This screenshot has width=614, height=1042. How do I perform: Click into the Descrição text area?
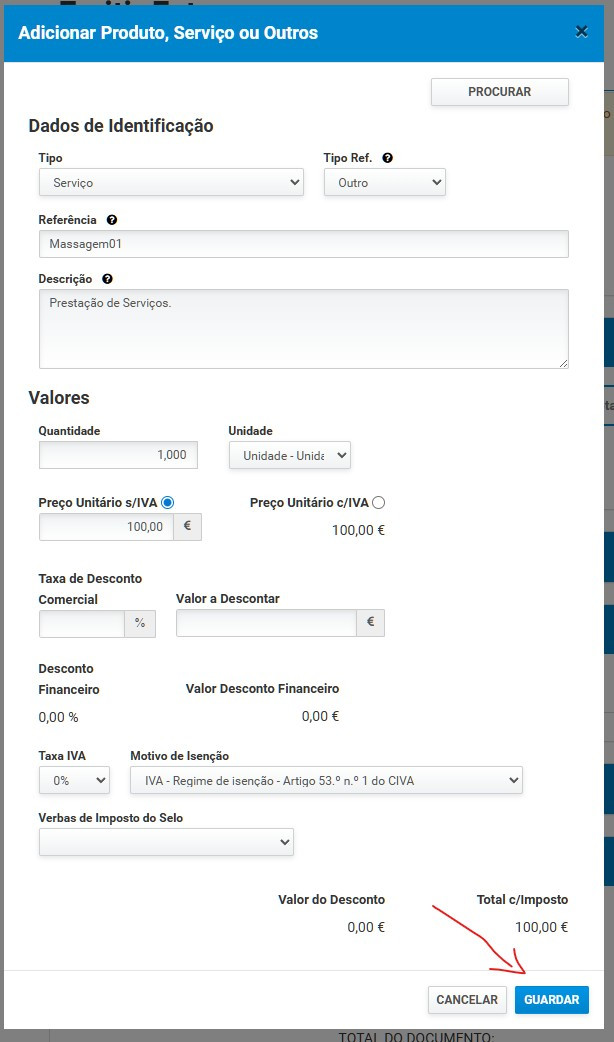[x=303, y=329]
